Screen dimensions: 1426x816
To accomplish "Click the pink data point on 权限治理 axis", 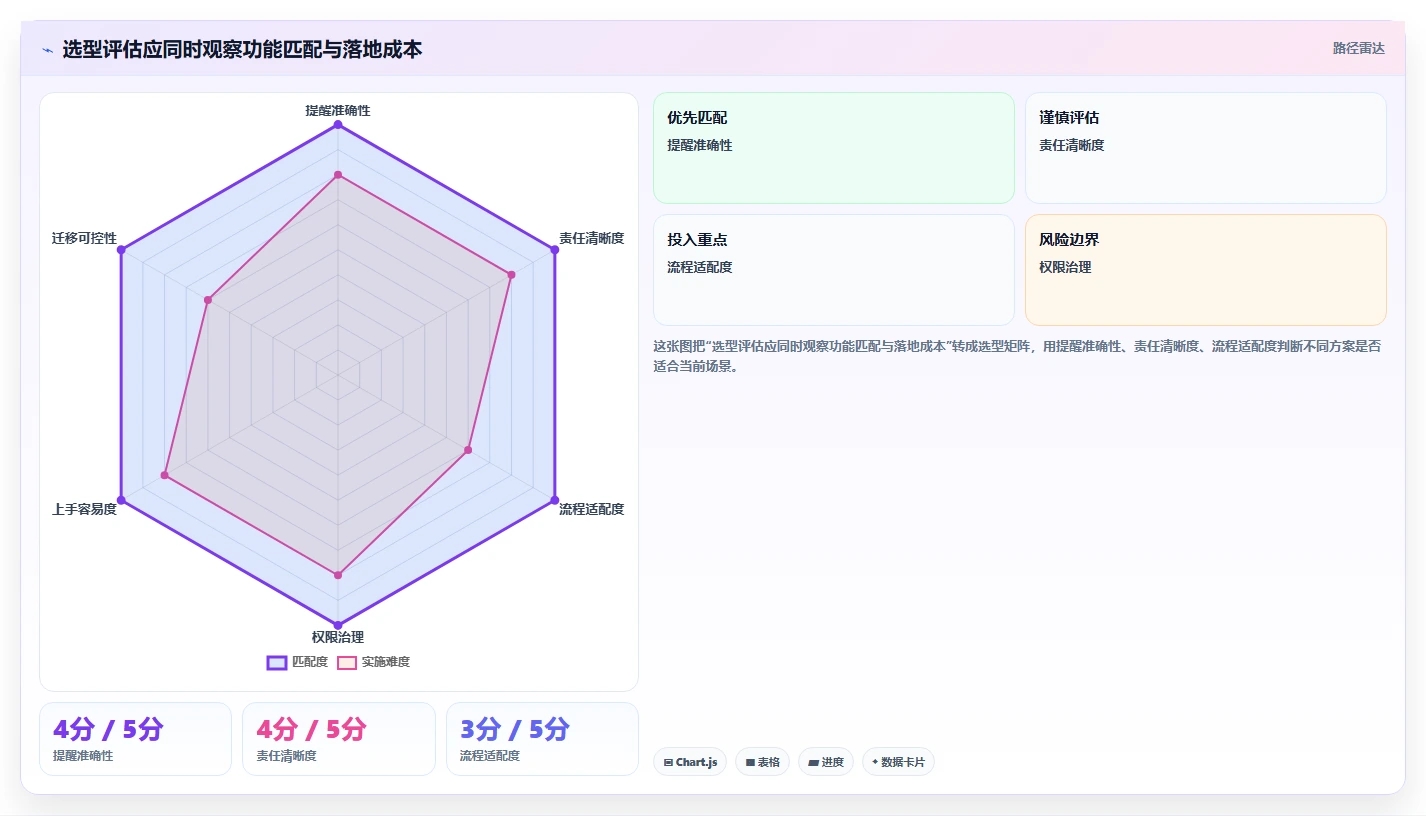I will pos(338,575).
